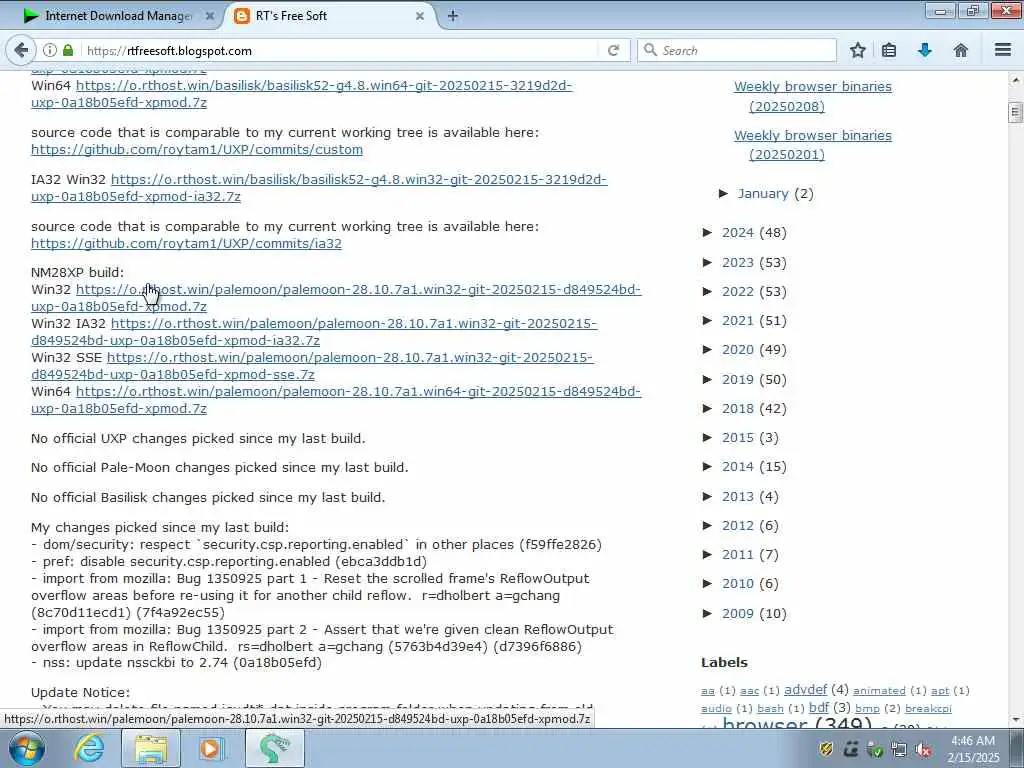Open the media player taskbar icon
Image resolution: width=1024 pixels, height=768 pixels.
point(212,748)
